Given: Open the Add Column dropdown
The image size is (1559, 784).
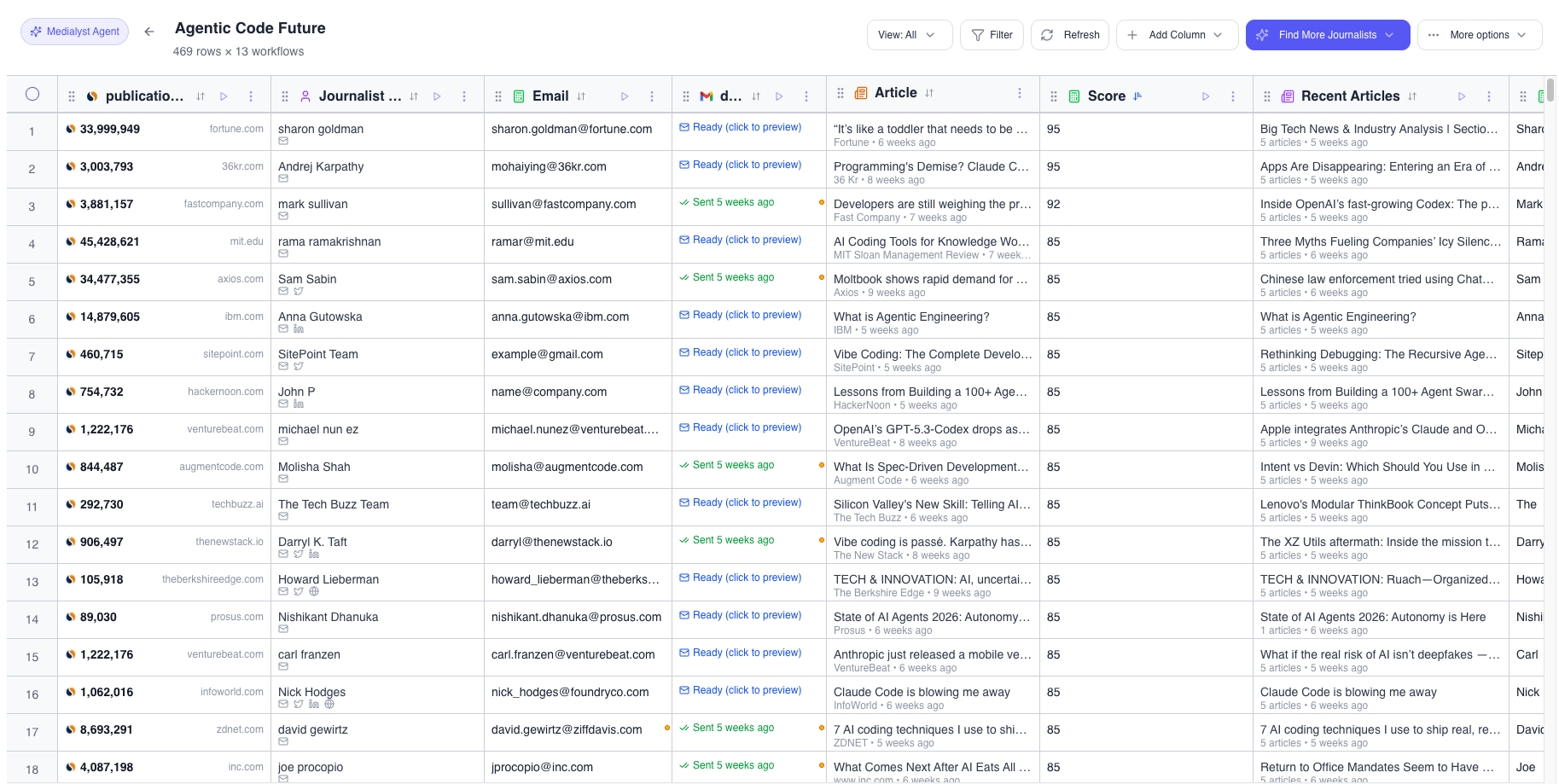Looking at the screenshot, I should point(1177,35).
